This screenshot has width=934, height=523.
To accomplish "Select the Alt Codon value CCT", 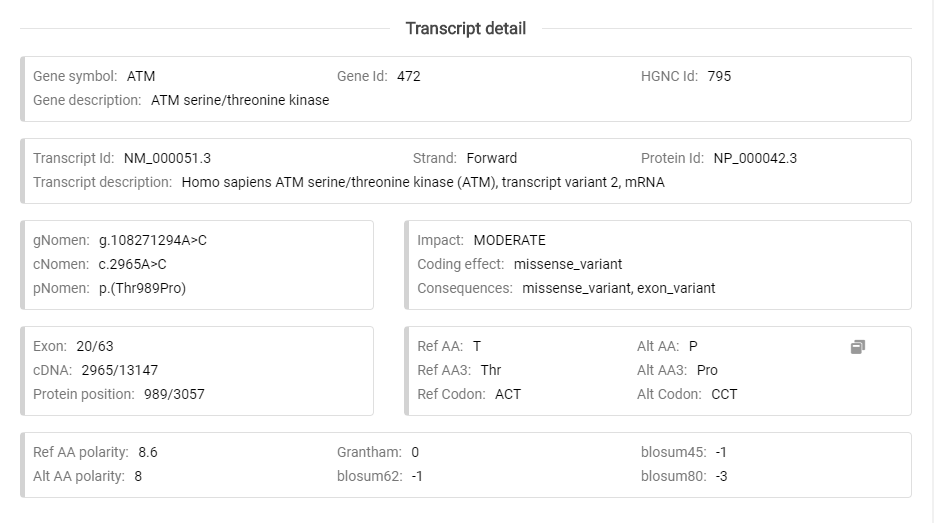I will tap(724, 394).
